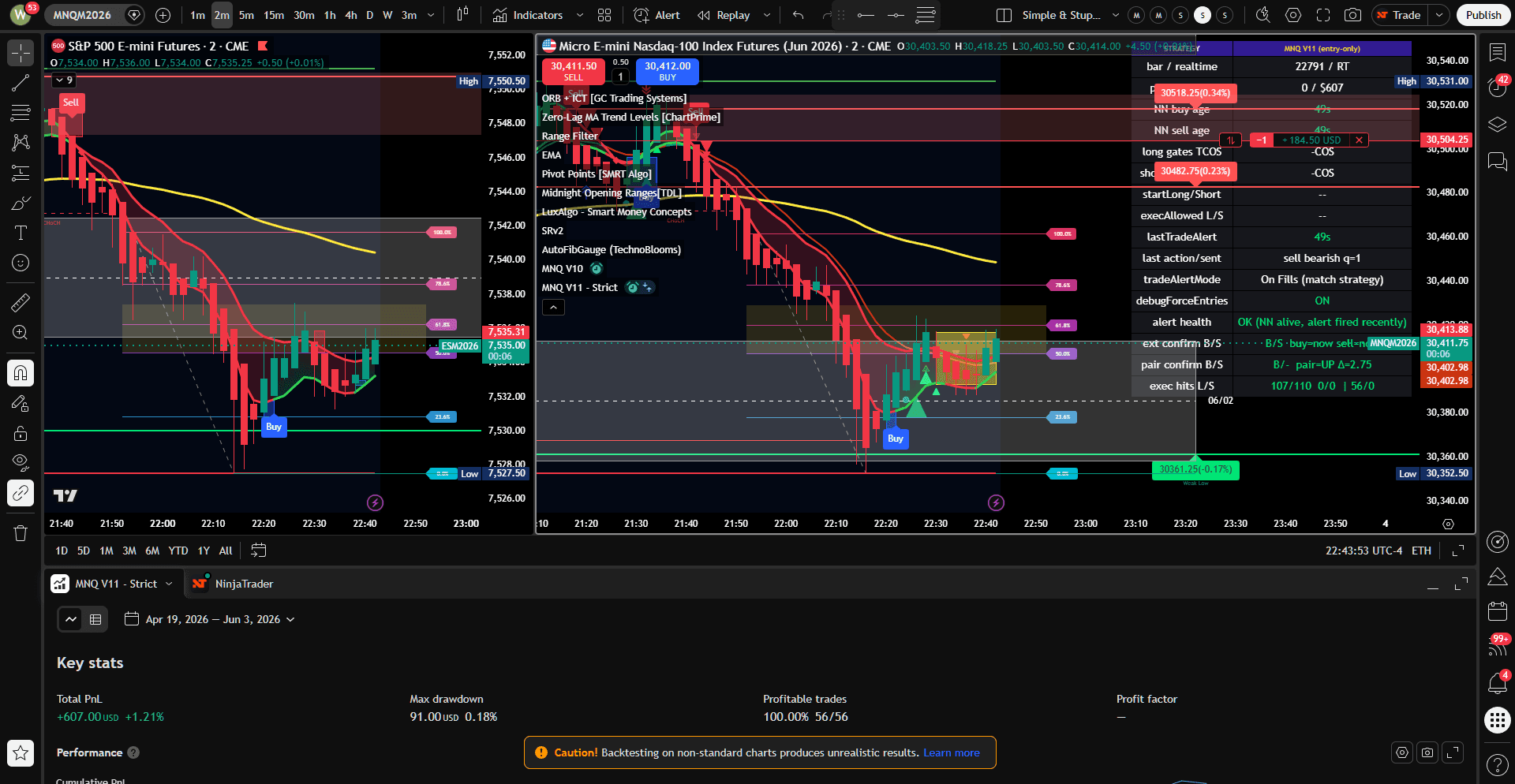
Task: Close the position line with X
Action: [1359, 140]
